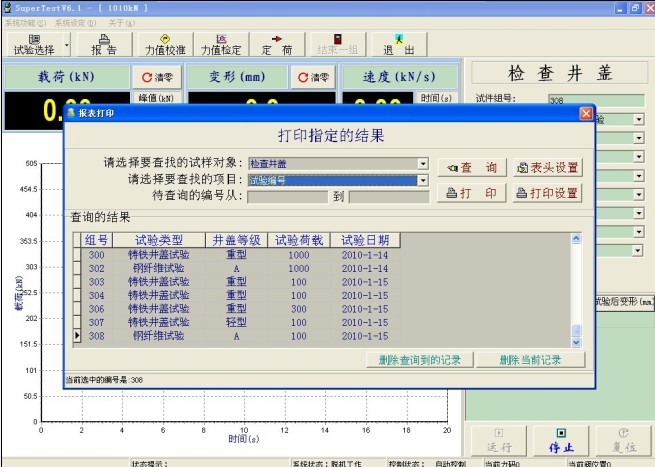Screen dimensions: 655x467
Task: Select record row 306
Action: coord(236,309)
